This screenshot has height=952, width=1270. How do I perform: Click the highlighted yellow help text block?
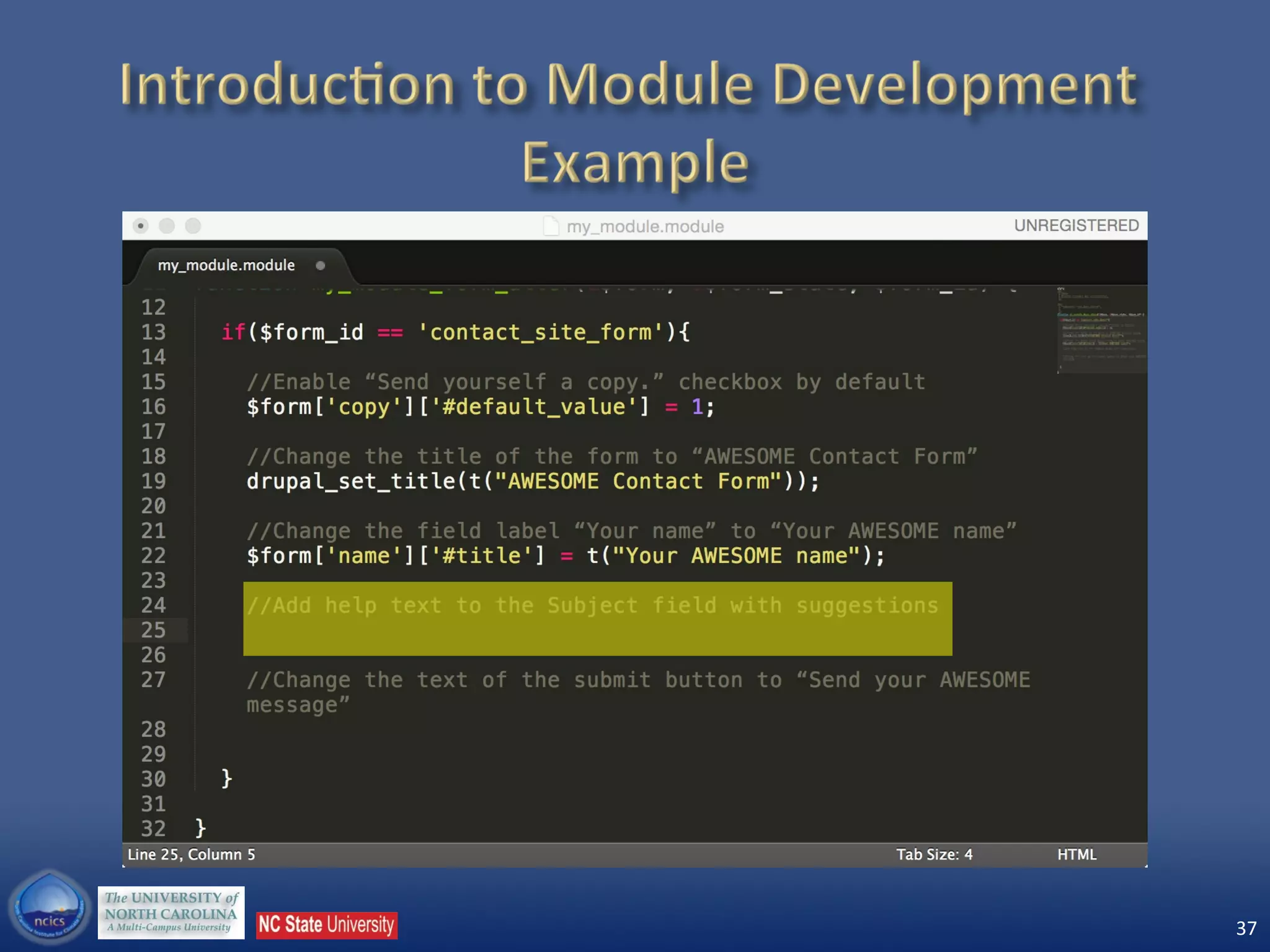597,619
